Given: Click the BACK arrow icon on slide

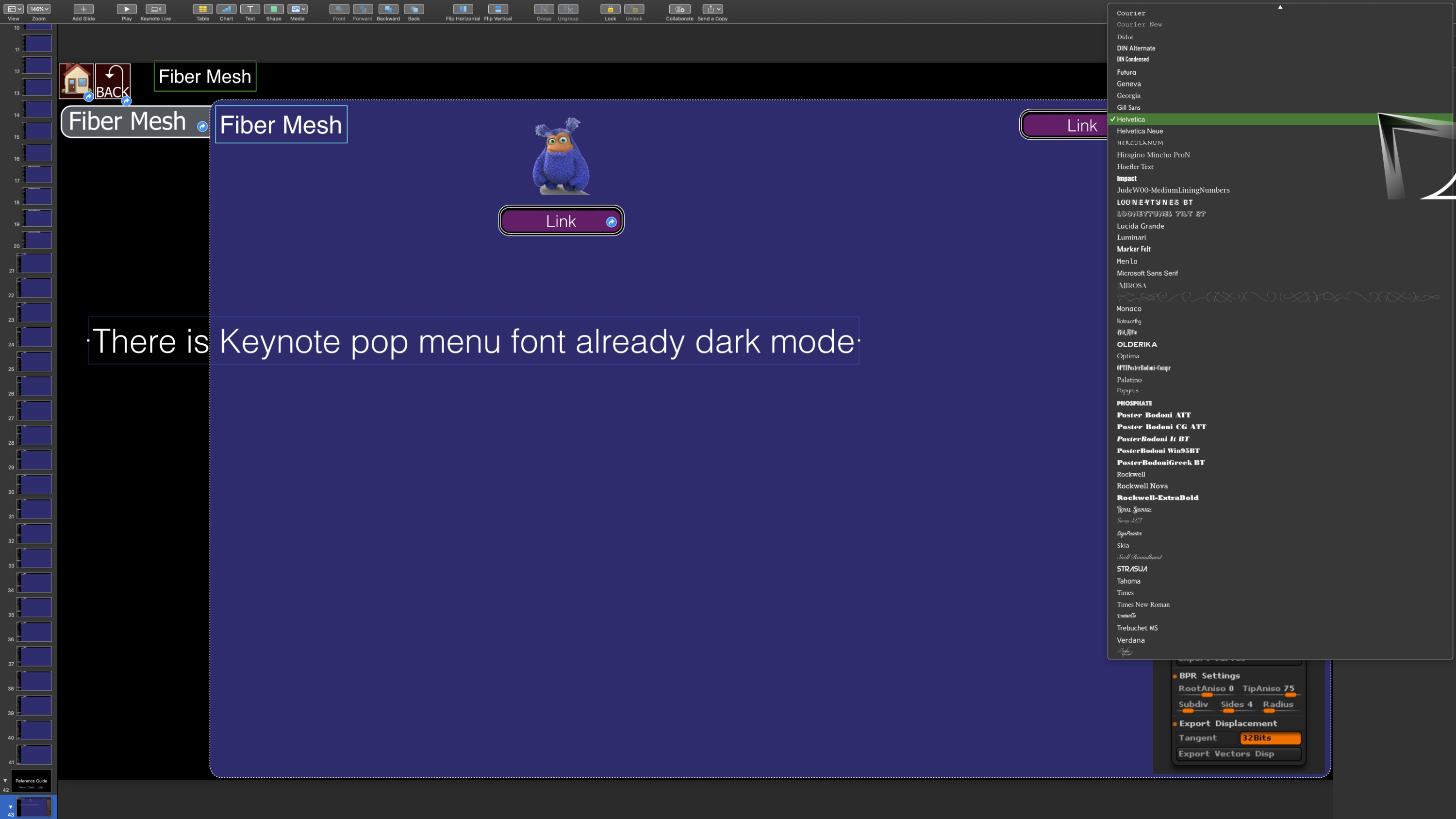Looking at the screenshot, I should [113, 82].
